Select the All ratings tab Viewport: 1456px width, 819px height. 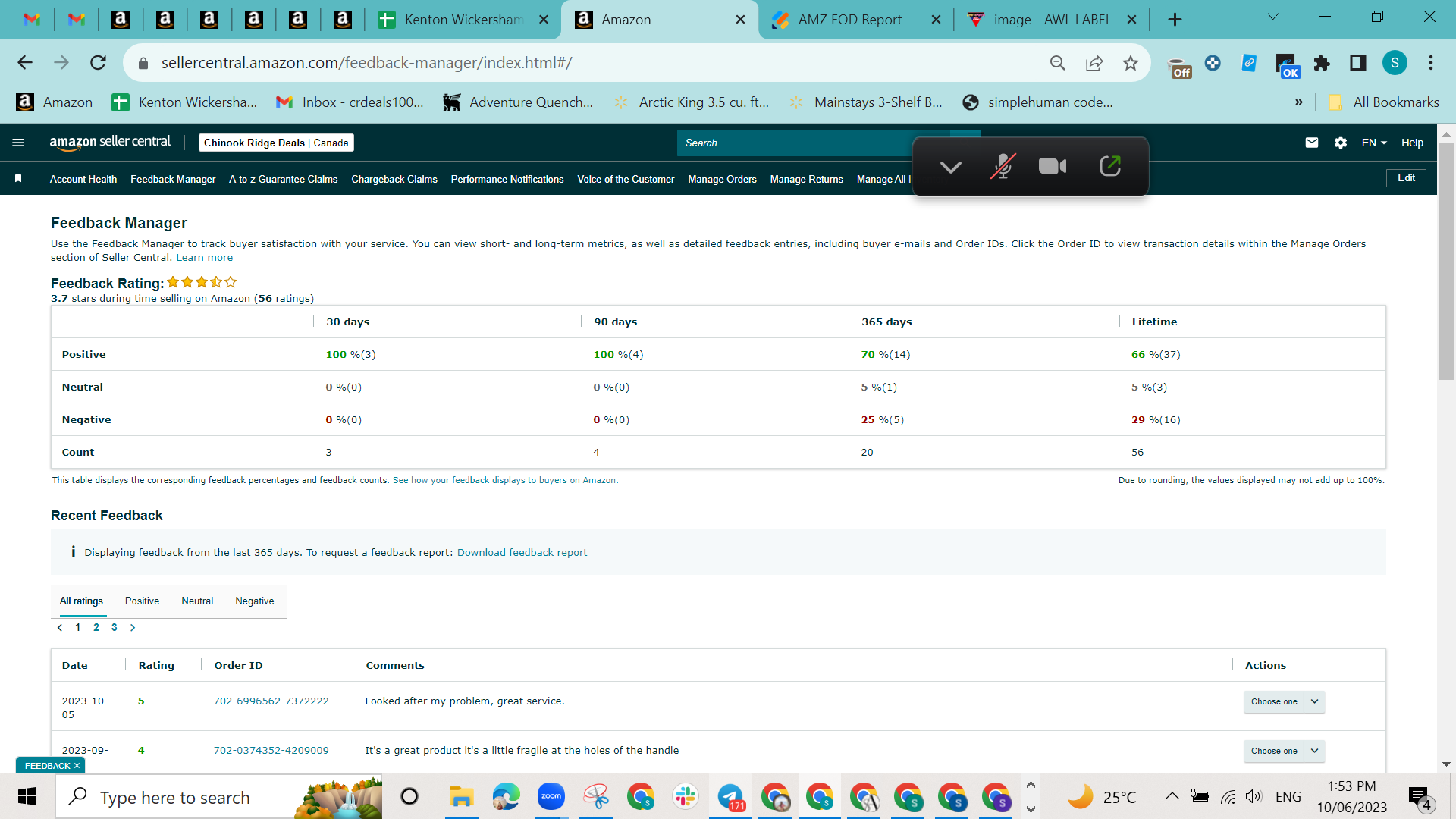tap(81, 601)
